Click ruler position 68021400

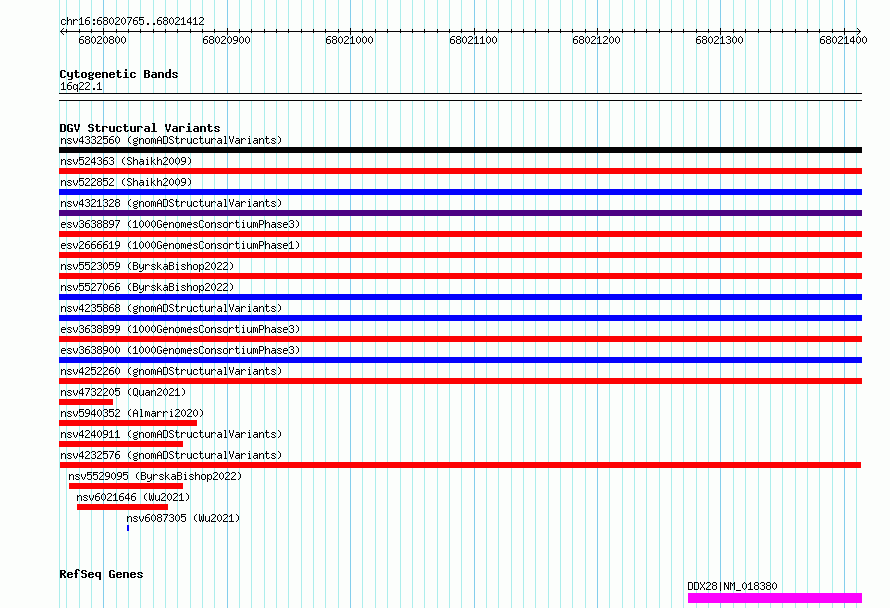click(843, 40)
